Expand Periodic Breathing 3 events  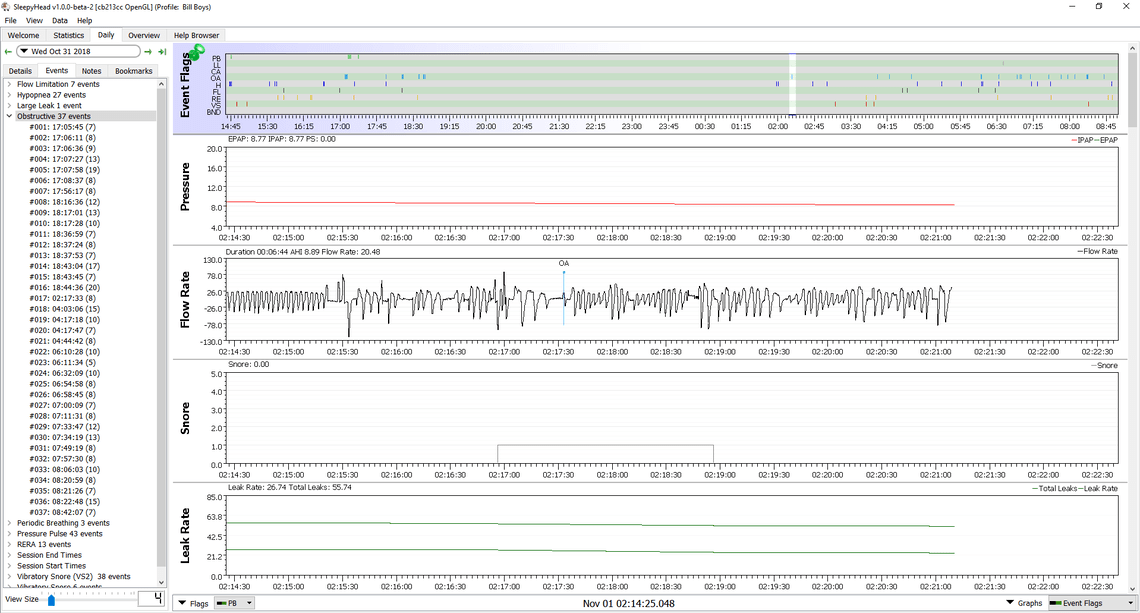tap(8, 522)
